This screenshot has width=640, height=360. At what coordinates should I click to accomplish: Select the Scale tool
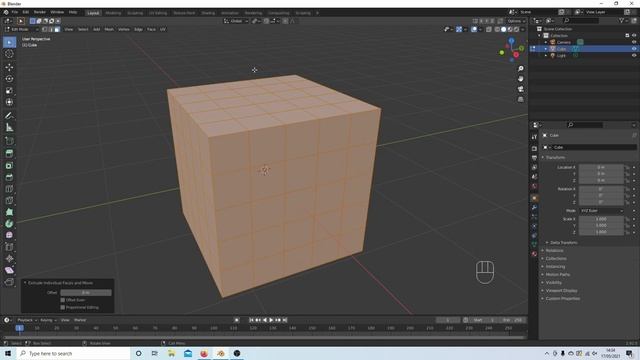9,91
